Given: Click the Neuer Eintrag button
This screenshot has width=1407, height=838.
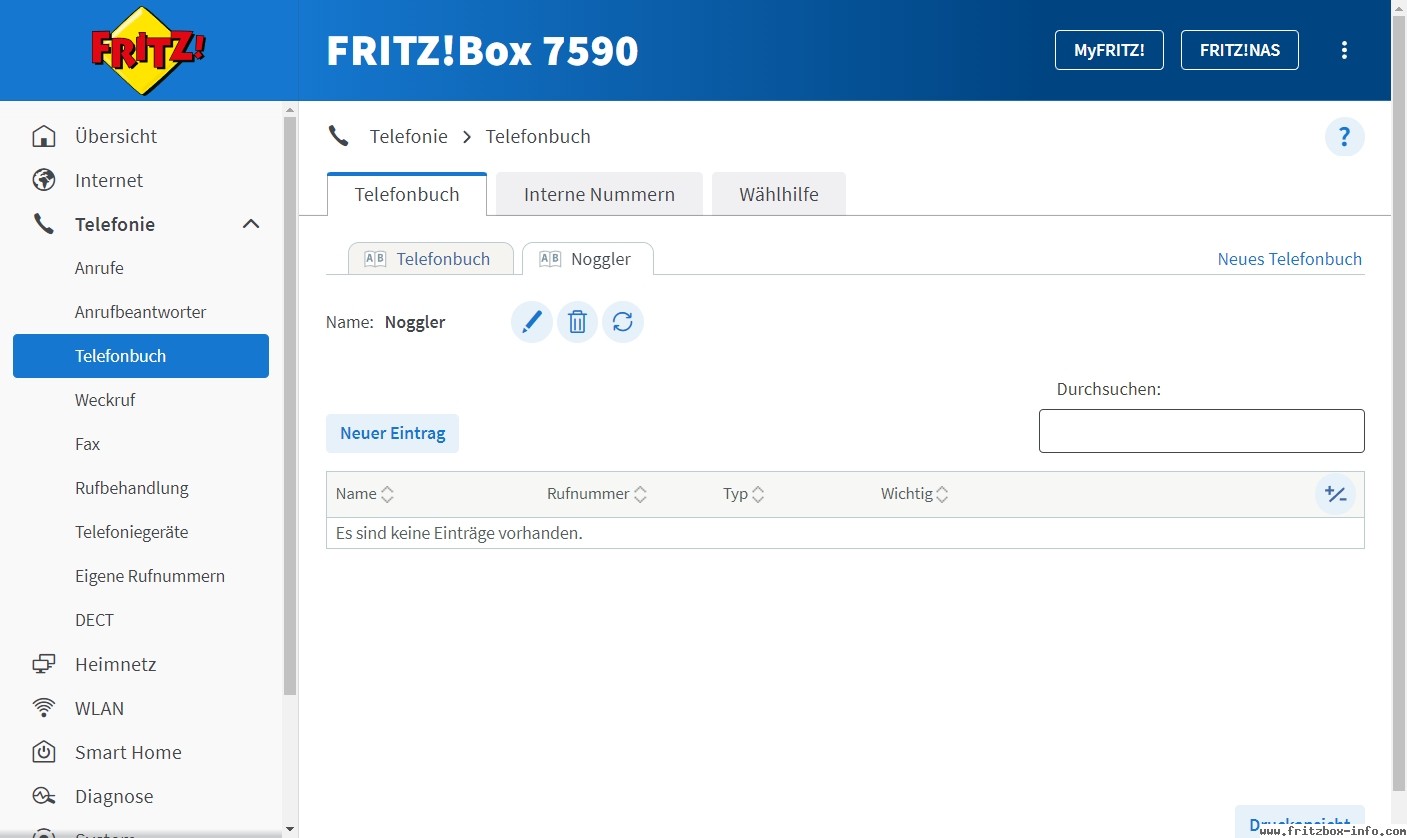Looking at the screenshot, I should tap(392, 433).
